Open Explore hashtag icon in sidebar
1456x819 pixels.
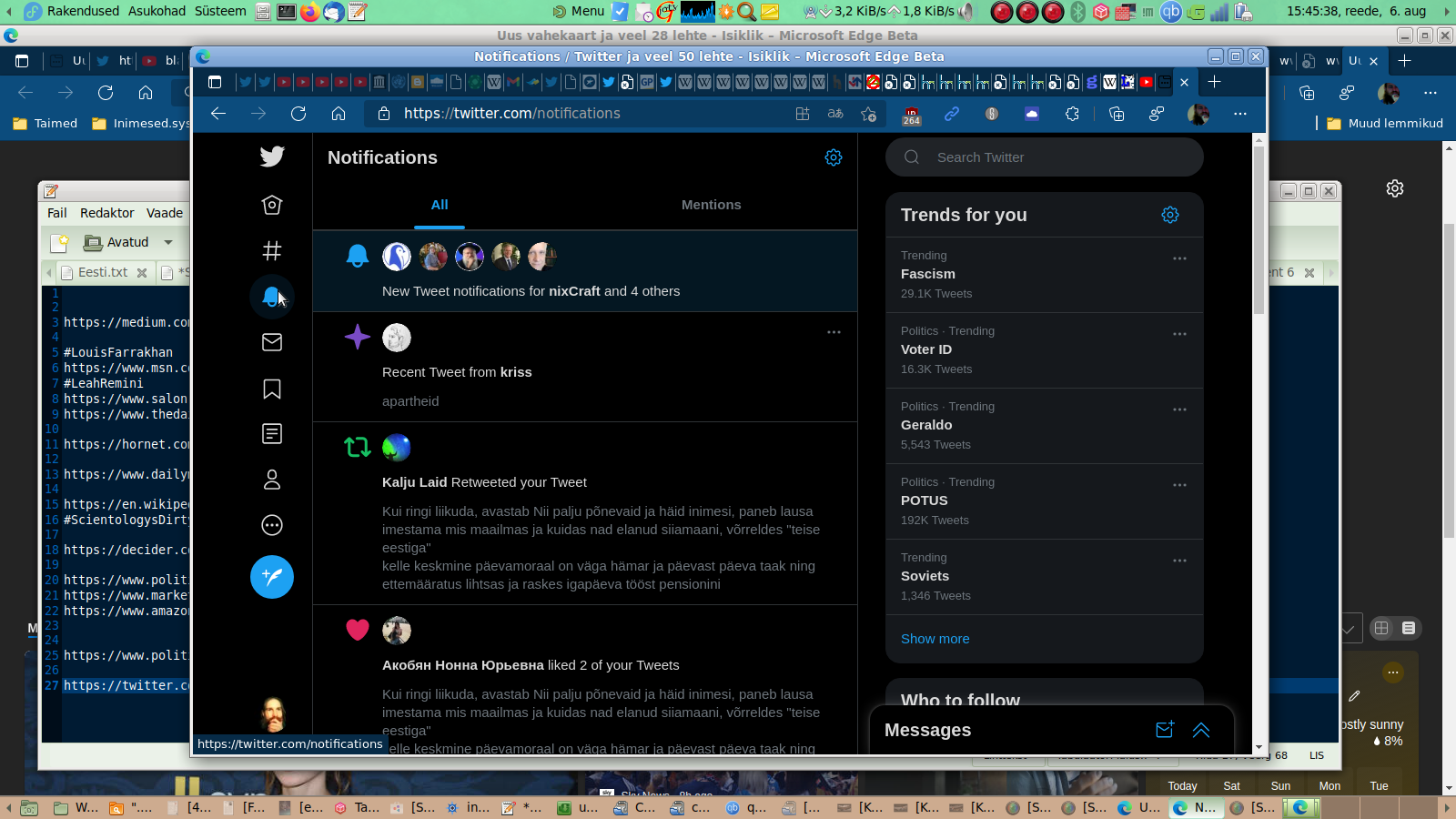tap(272, 250)
